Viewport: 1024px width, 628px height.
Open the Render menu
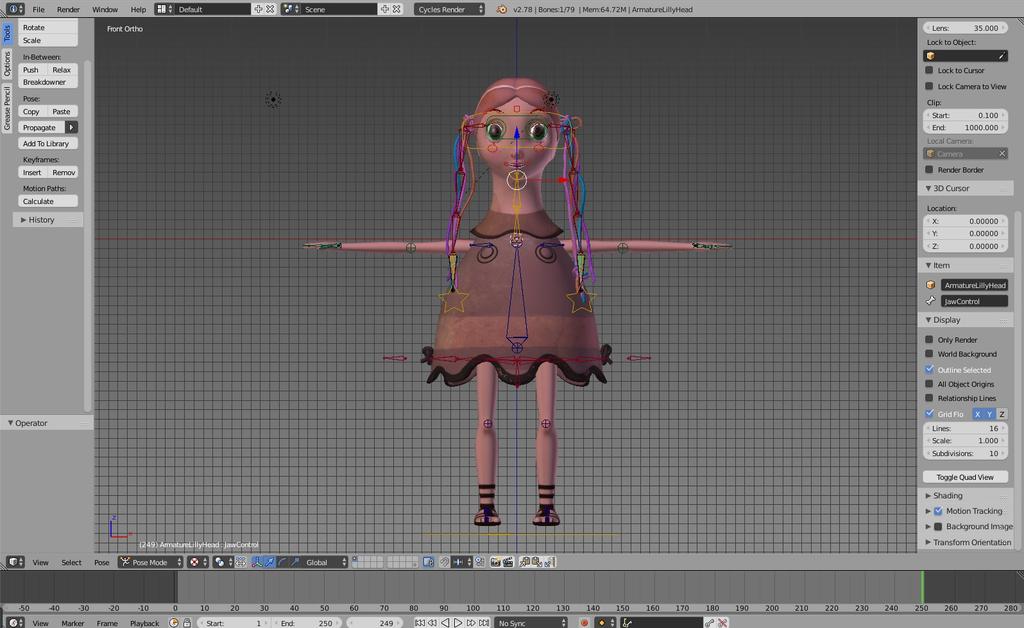pos(68,9)
